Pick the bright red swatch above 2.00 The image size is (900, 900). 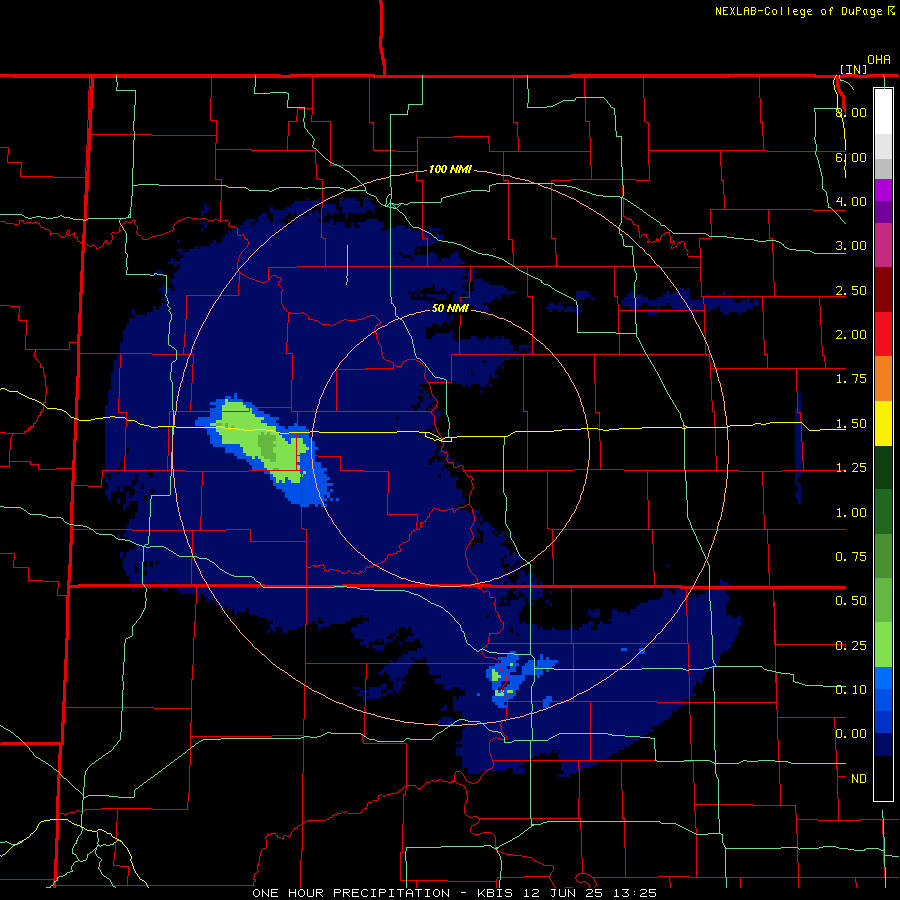(x=883, y=334)
